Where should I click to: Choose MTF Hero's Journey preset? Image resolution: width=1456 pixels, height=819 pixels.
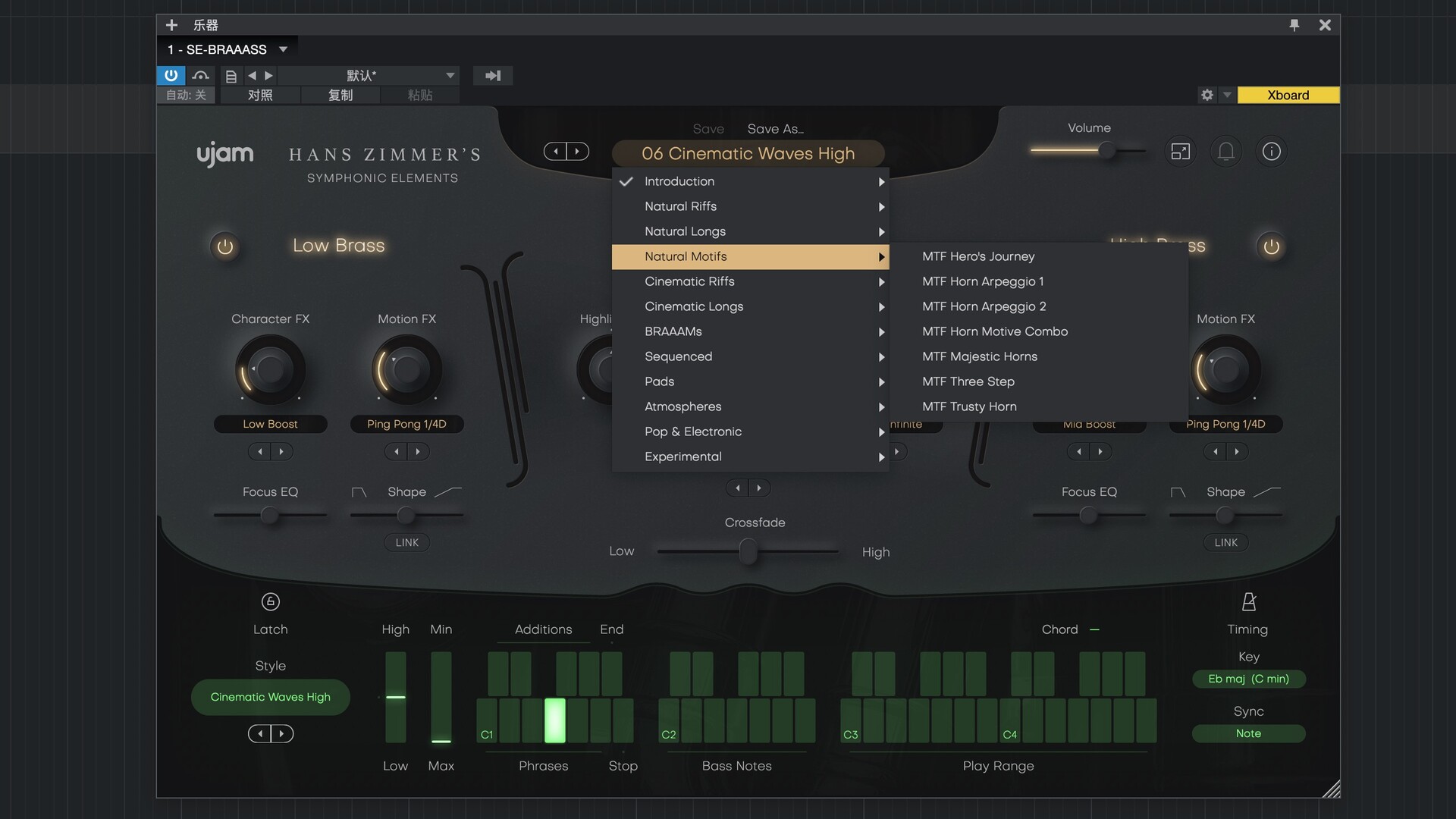[1038, 256]
